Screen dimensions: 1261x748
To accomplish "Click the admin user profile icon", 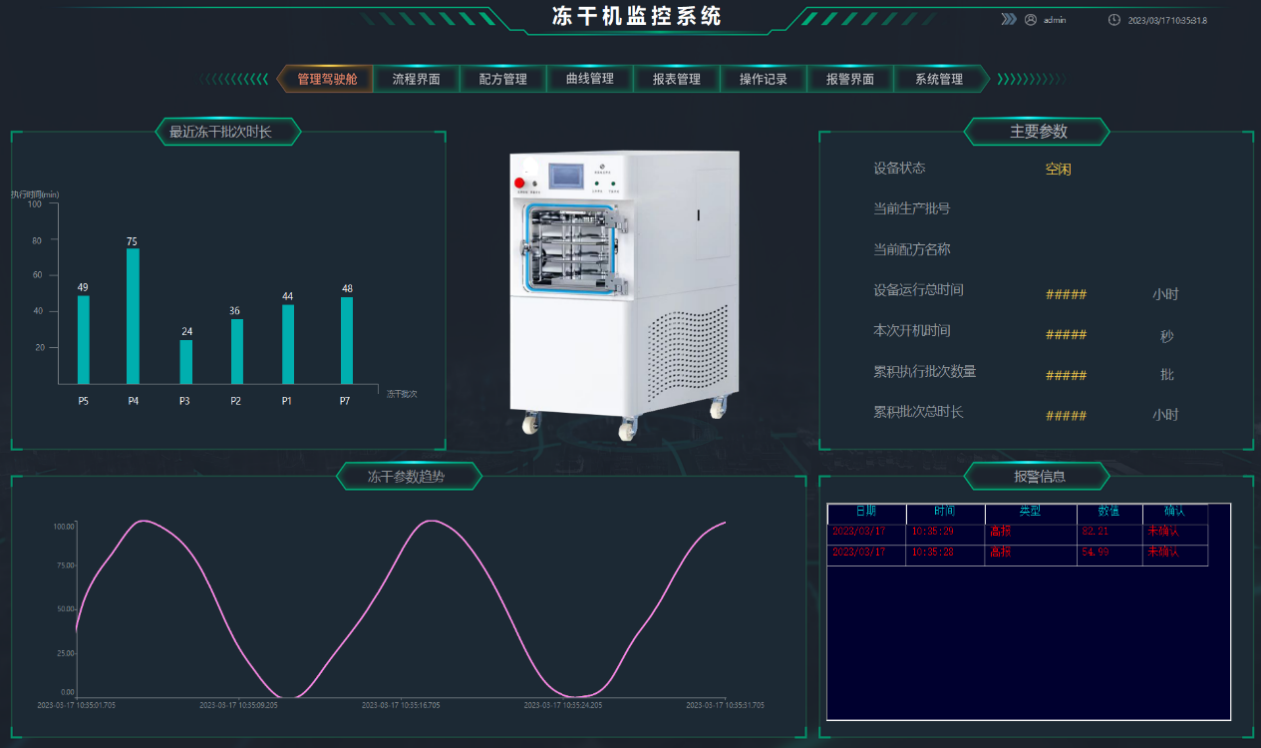I will [1031, 19].
